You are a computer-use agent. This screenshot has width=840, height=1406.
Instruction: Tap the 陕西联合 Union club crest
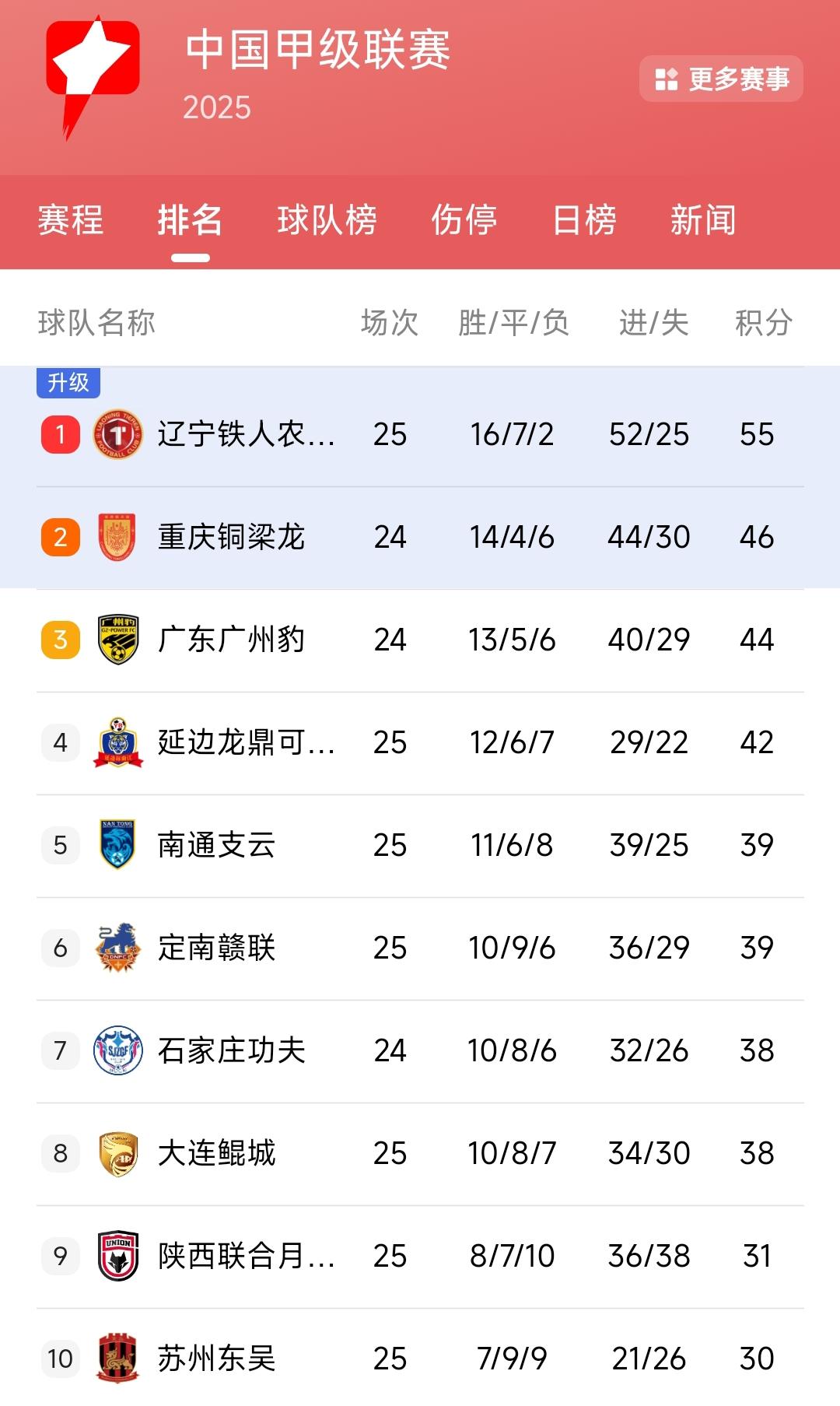point(118,1256)
